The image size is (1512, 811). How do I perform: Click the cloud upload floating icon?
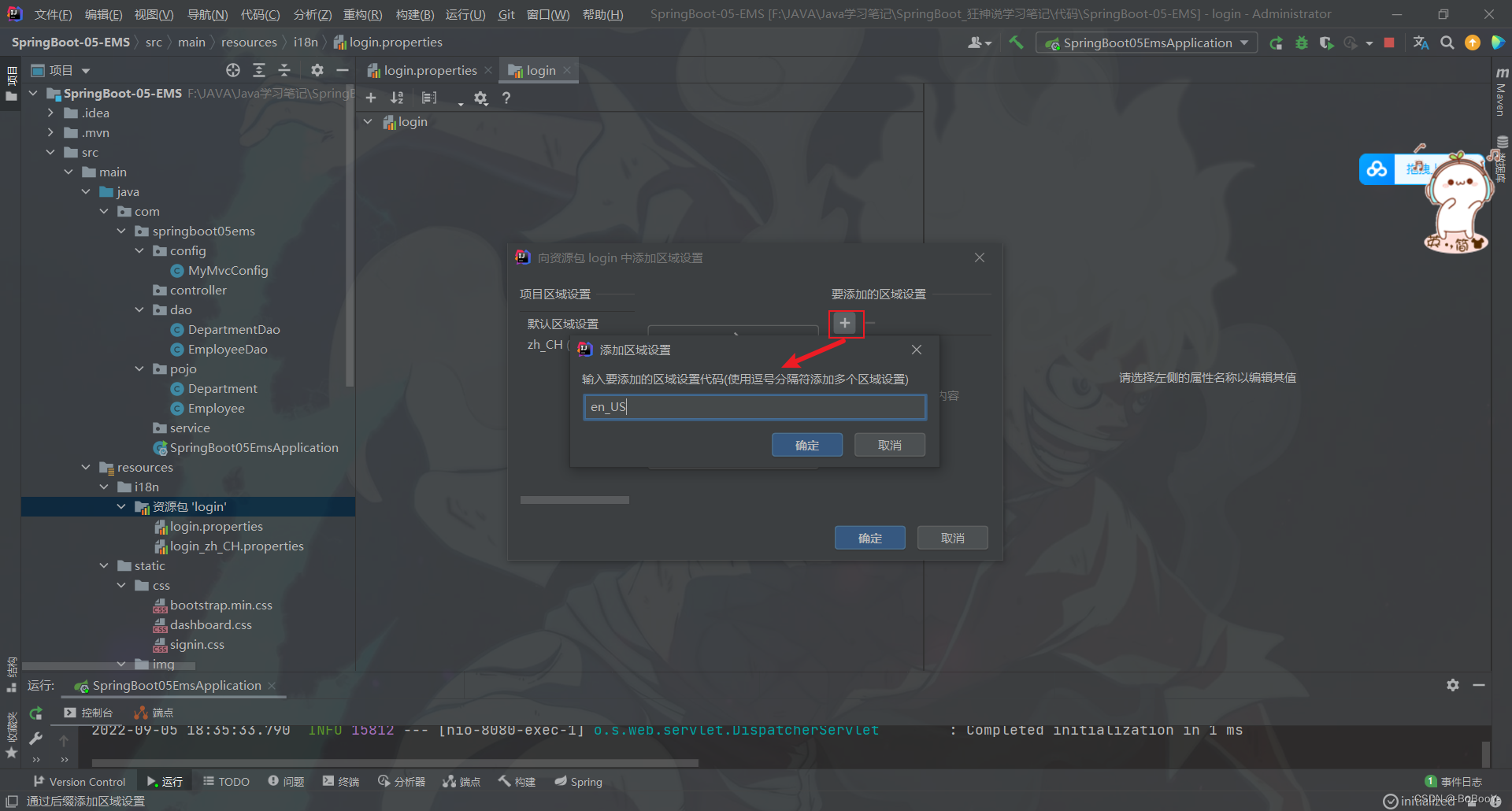(1377, 169)
